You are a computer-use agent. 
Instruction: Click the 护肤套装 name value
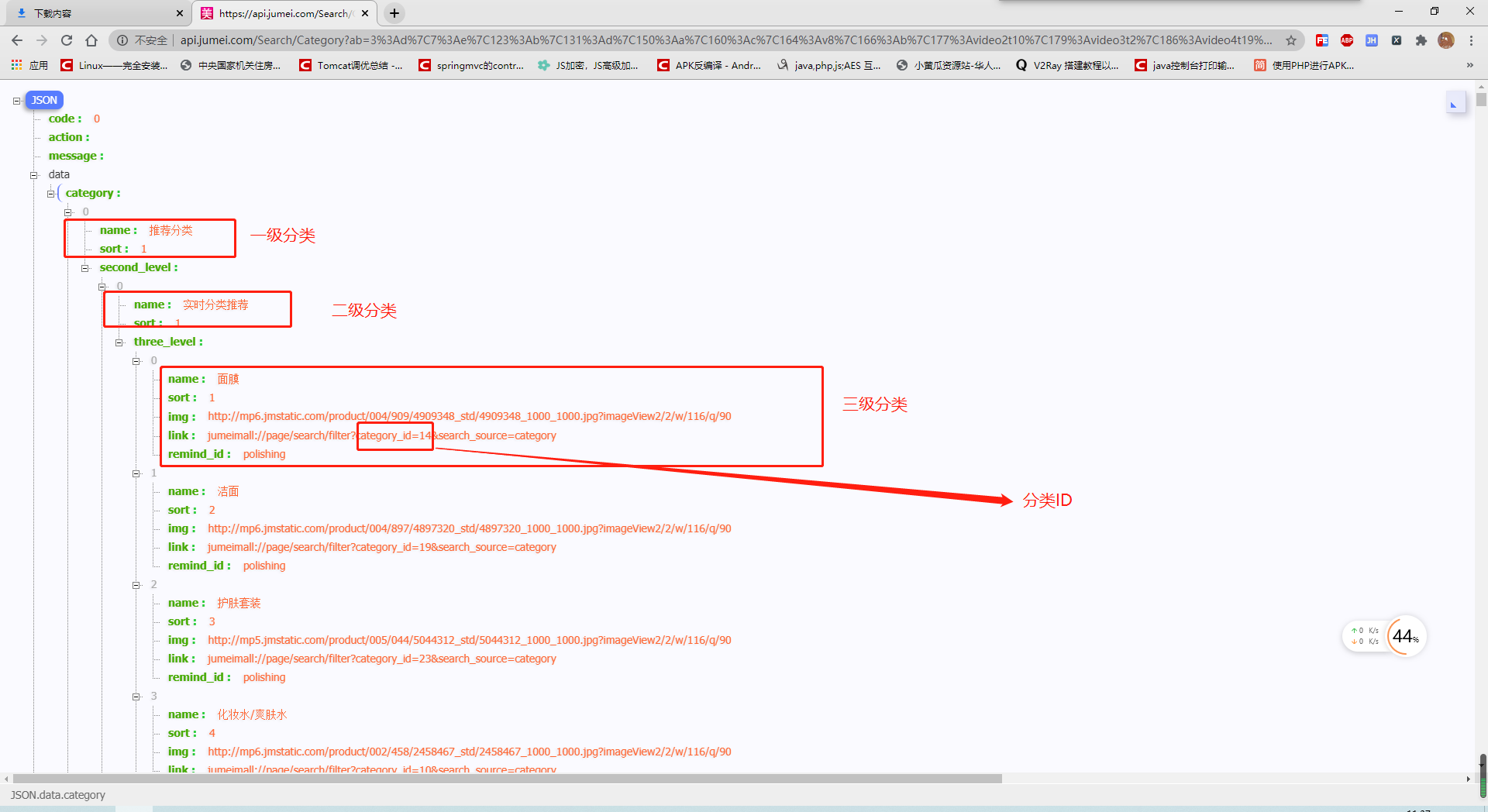pyautogui.click(x=239, y=603)
